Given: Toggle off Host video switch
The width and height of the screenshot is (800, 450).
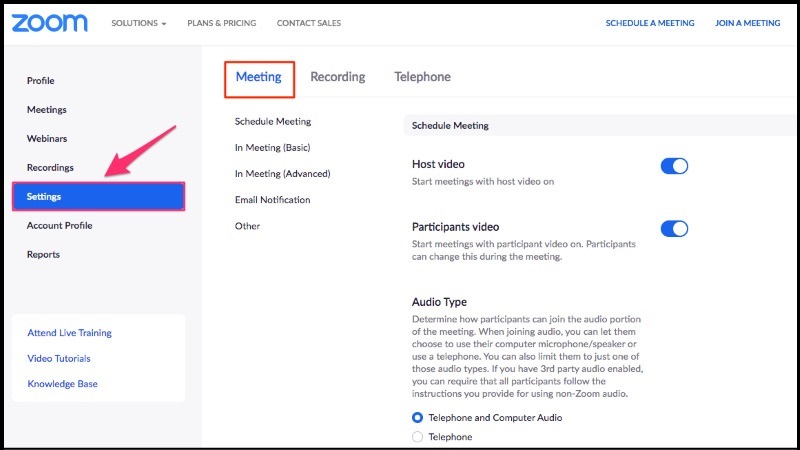Looking at the screenshot, I should [674, 166].
